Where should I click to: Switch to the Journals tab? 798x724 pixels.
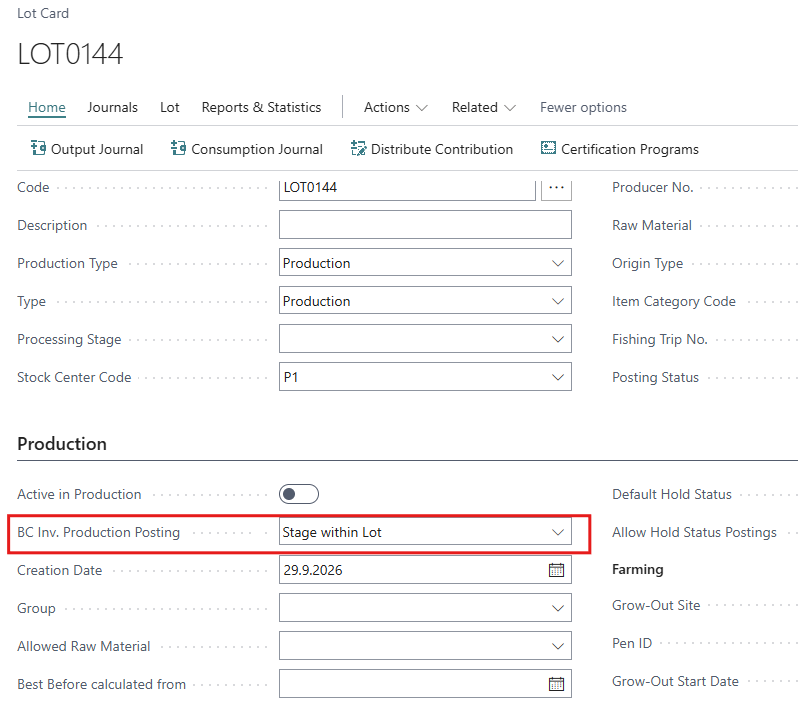click(112, 107)
